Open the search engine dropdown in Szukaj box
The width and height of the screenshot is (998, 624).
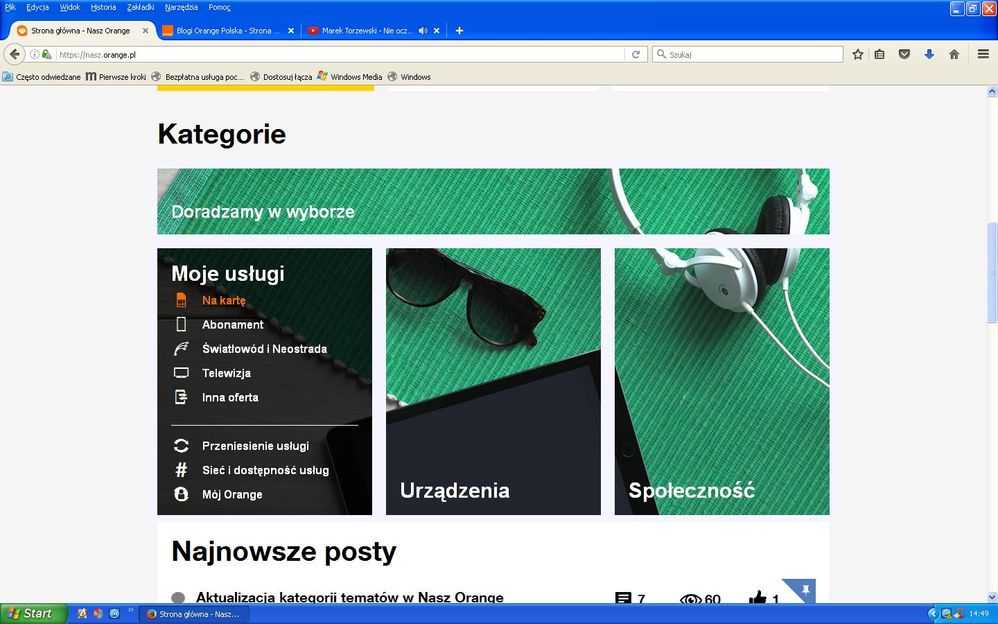663,54
